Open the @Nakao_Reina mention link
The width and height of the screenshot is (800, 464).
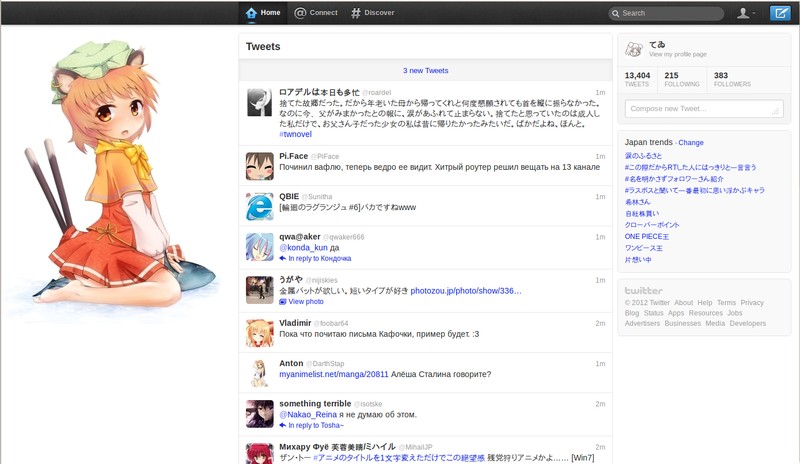[x=308, y=414]
